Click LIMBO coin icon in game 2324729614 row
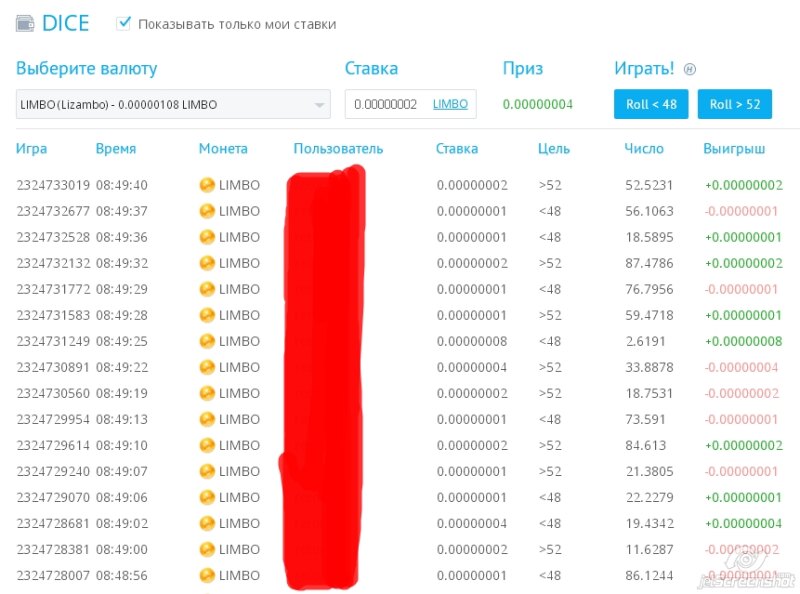800x594 pixels. click(x=207, y=445)
